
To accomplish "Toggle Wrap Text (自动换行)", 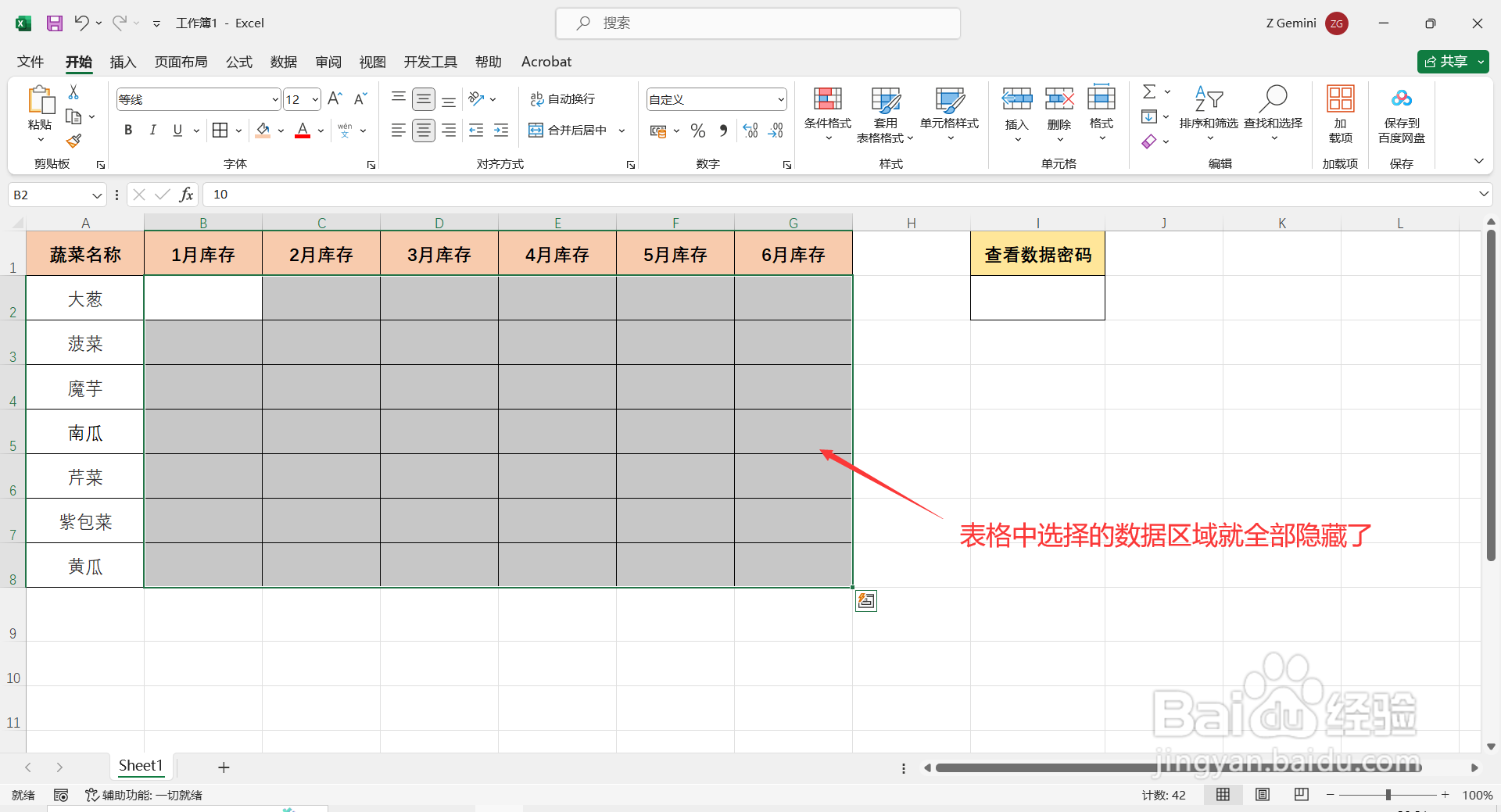I will [x=563, y=99].
